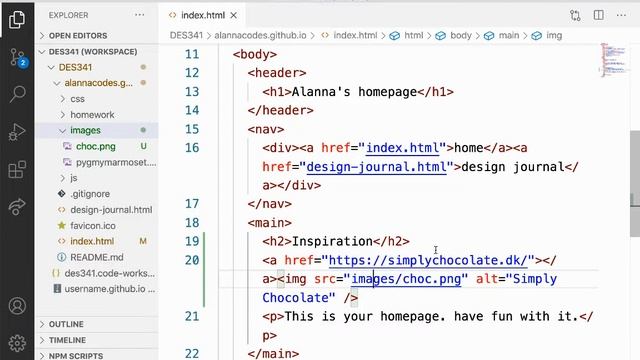Screen dimensions: 640x360
Task: Open des341.code-works... workspace file
Action: [97, 273]
